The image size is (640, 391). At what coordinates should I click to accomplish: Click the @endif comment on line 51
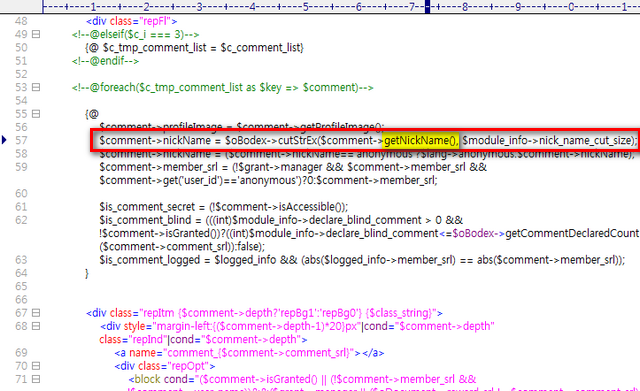coord(105,61)
